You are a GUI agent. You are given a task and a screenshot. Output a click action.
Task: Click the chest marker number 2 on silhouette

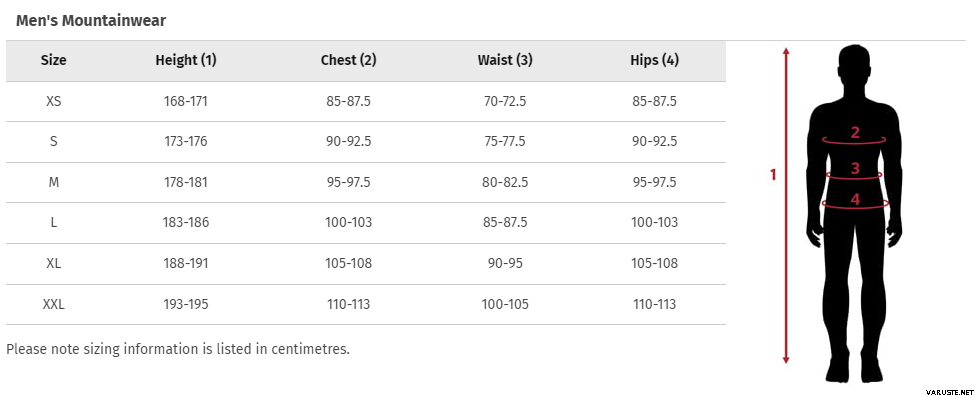(855, 132)
